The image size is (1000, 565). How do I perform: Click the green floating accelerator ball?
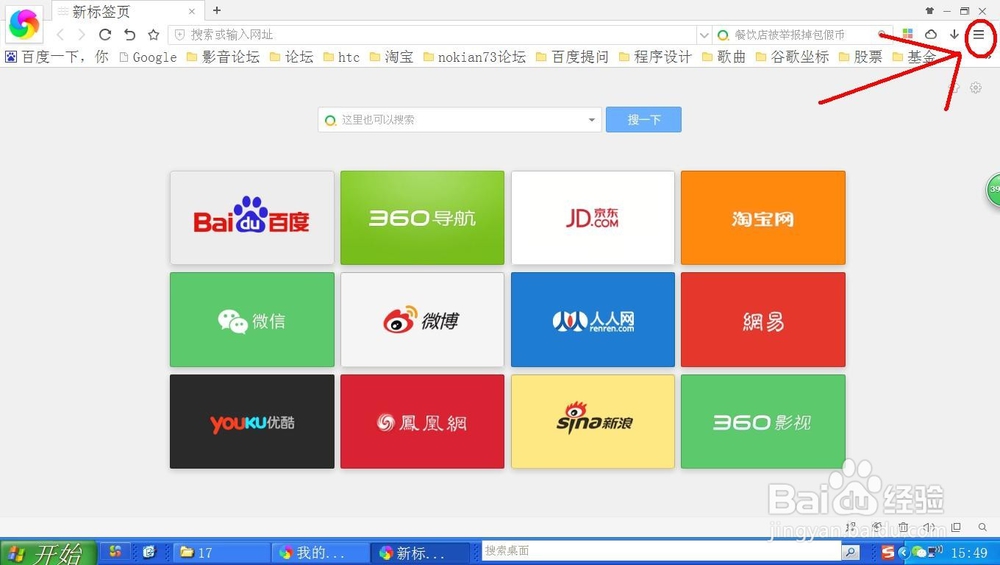point(993,189)
